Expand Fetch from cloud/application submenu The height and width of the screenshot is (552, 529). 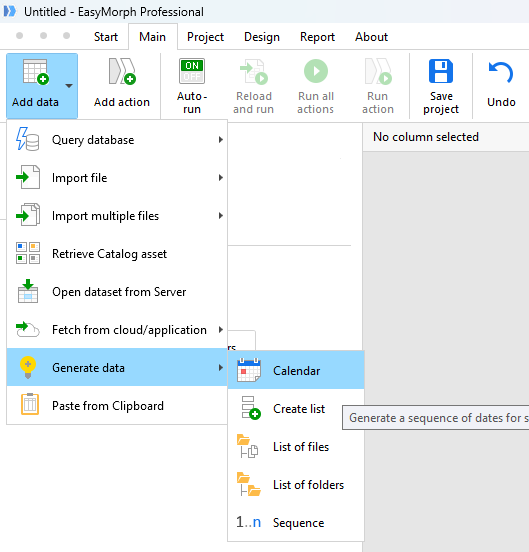[117, 330]
